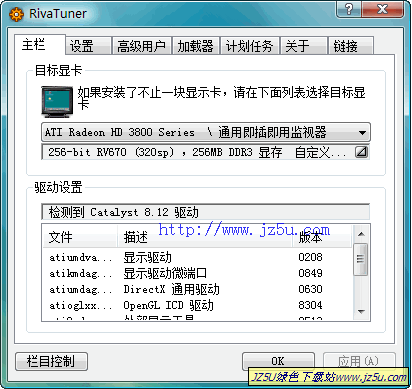Viewport: 412px width, 389px height.
Task: Click the driver list scrollbar thumb
Action: click(361, 259)
